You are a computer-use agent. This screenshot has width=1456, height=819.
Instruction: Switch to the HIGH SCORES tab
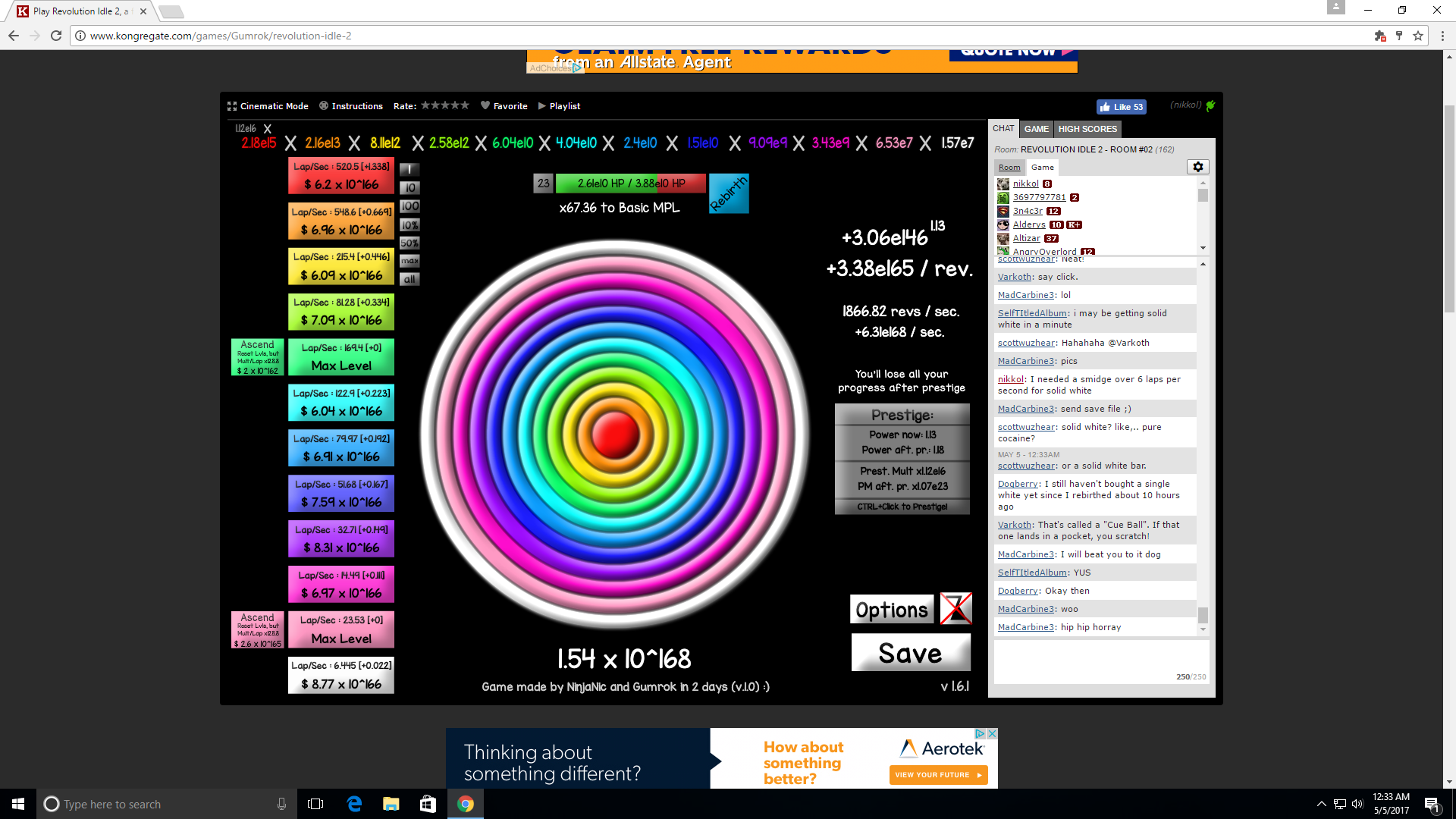click(1087, 129)
